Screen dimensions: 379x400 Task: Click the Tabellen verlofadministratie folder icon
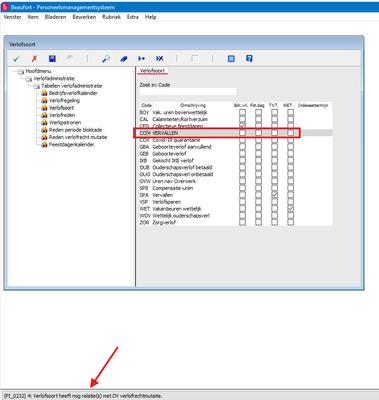(37, 86)
